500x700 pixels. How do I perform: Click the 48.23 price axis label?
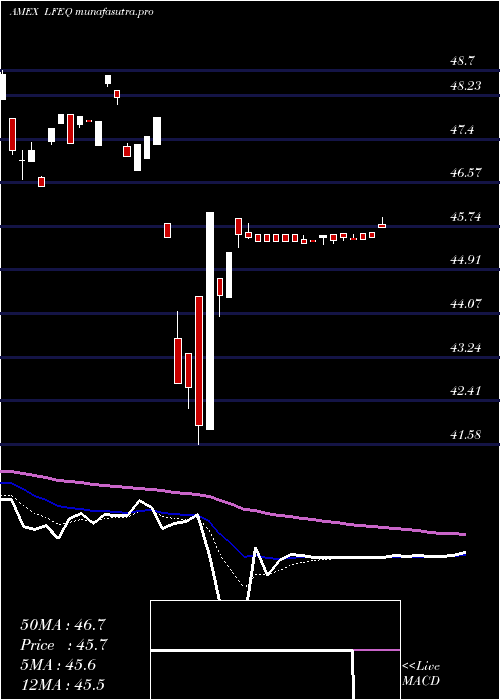tap(465, 86)
